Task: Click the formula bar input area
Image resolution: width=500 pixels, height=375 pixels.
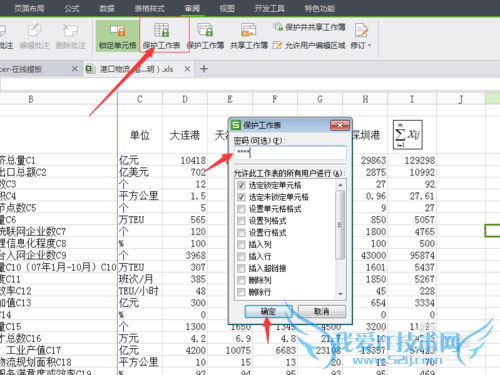Action: [x=250, y=84]
